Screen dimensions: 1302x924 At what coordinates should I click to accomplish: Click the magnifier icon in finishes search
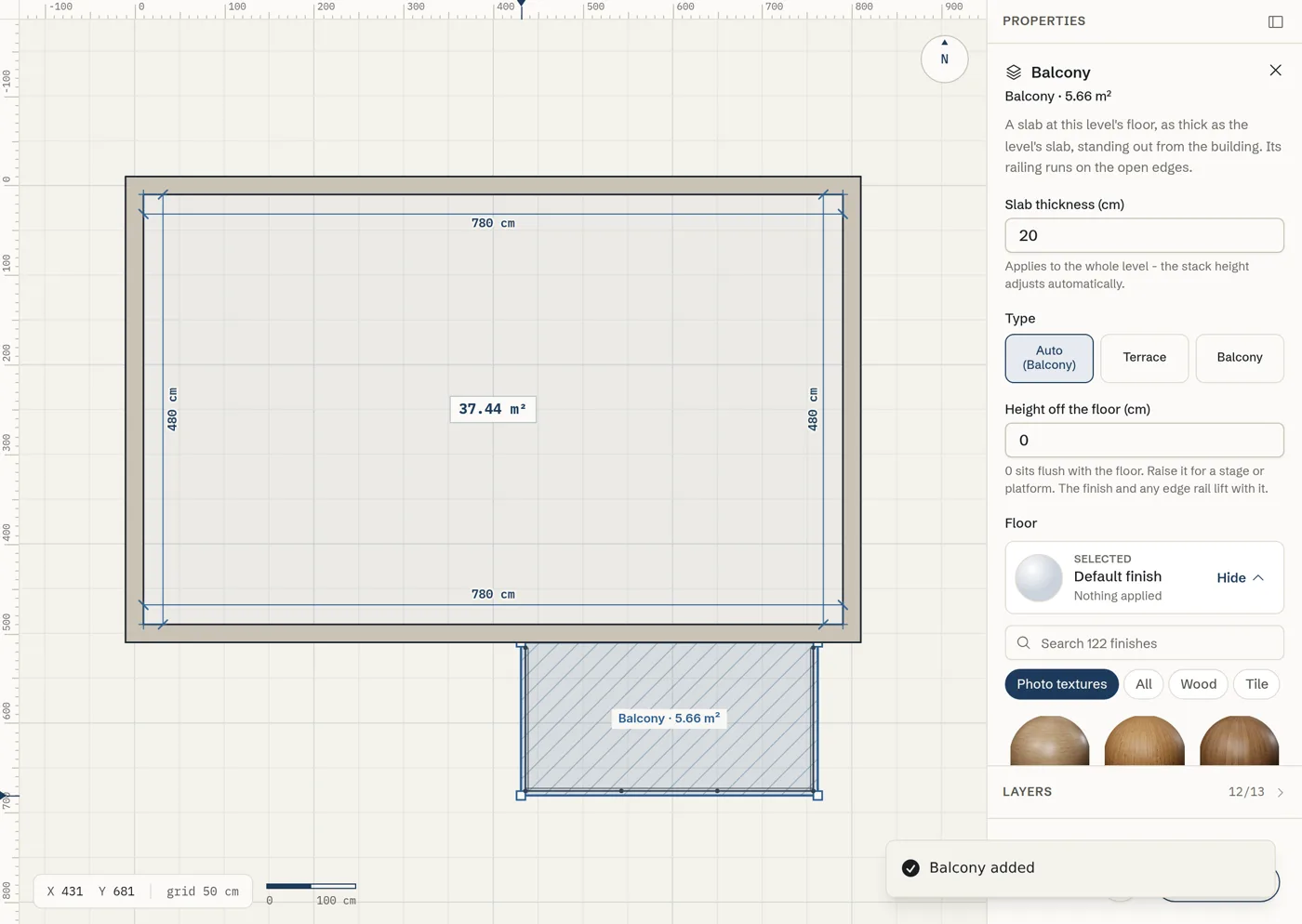coord(1024,643)
